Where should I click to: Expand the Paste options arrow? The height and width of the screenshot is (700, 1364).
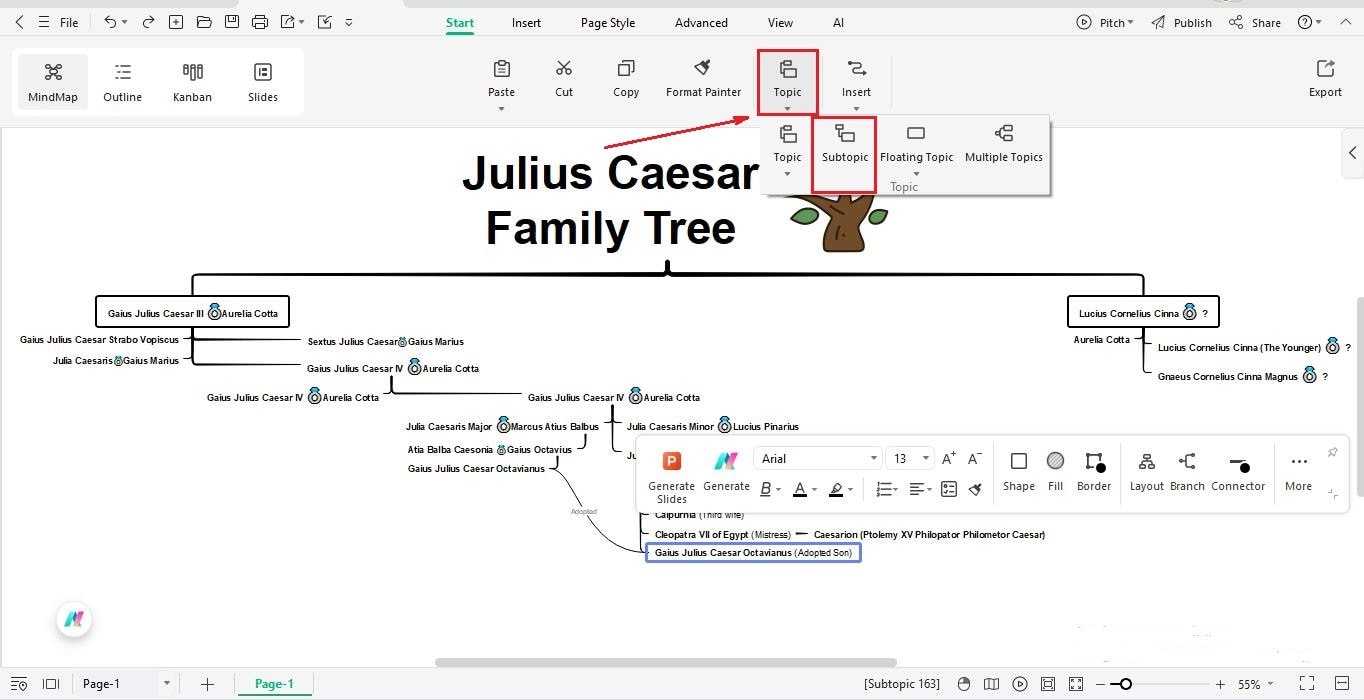click(x=502, y=108)
